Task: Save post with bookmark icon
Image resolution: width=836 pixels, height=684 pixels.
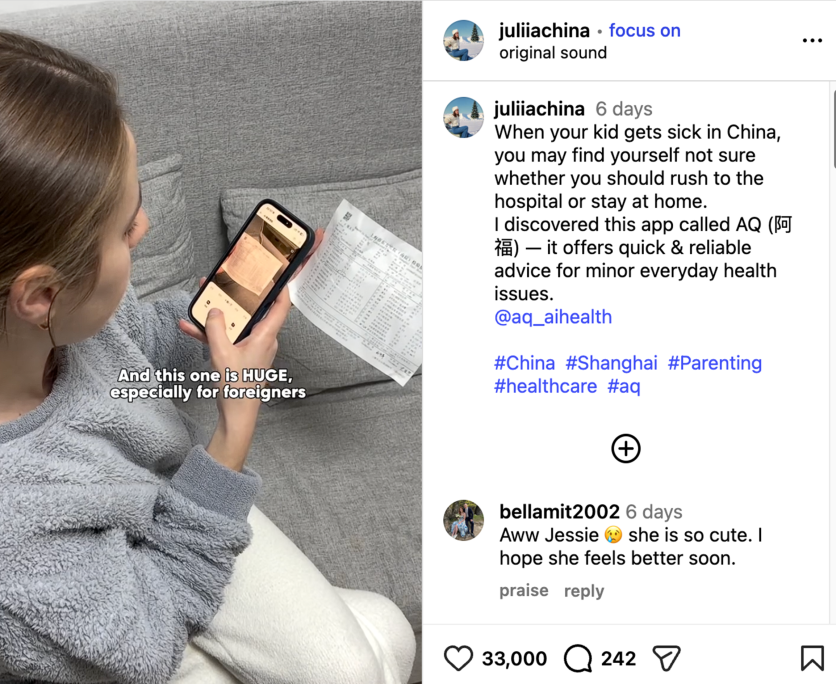Action: click(x=812, y=658)
